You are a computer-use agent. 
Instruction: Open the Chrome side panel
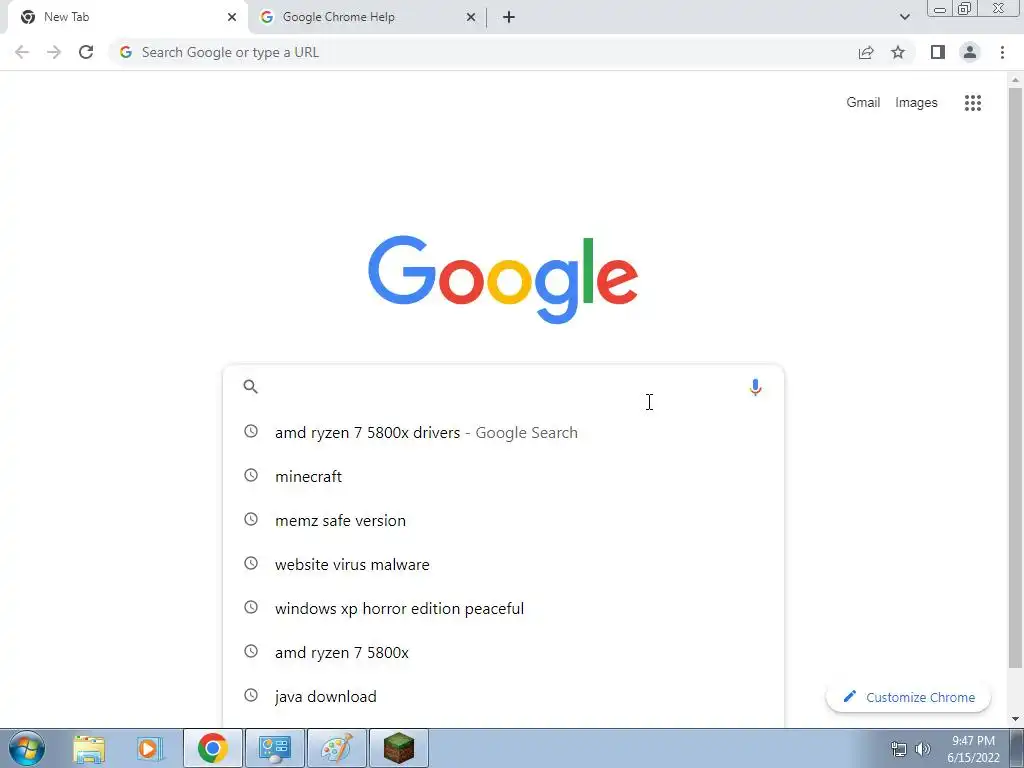(x=938, y=52)
